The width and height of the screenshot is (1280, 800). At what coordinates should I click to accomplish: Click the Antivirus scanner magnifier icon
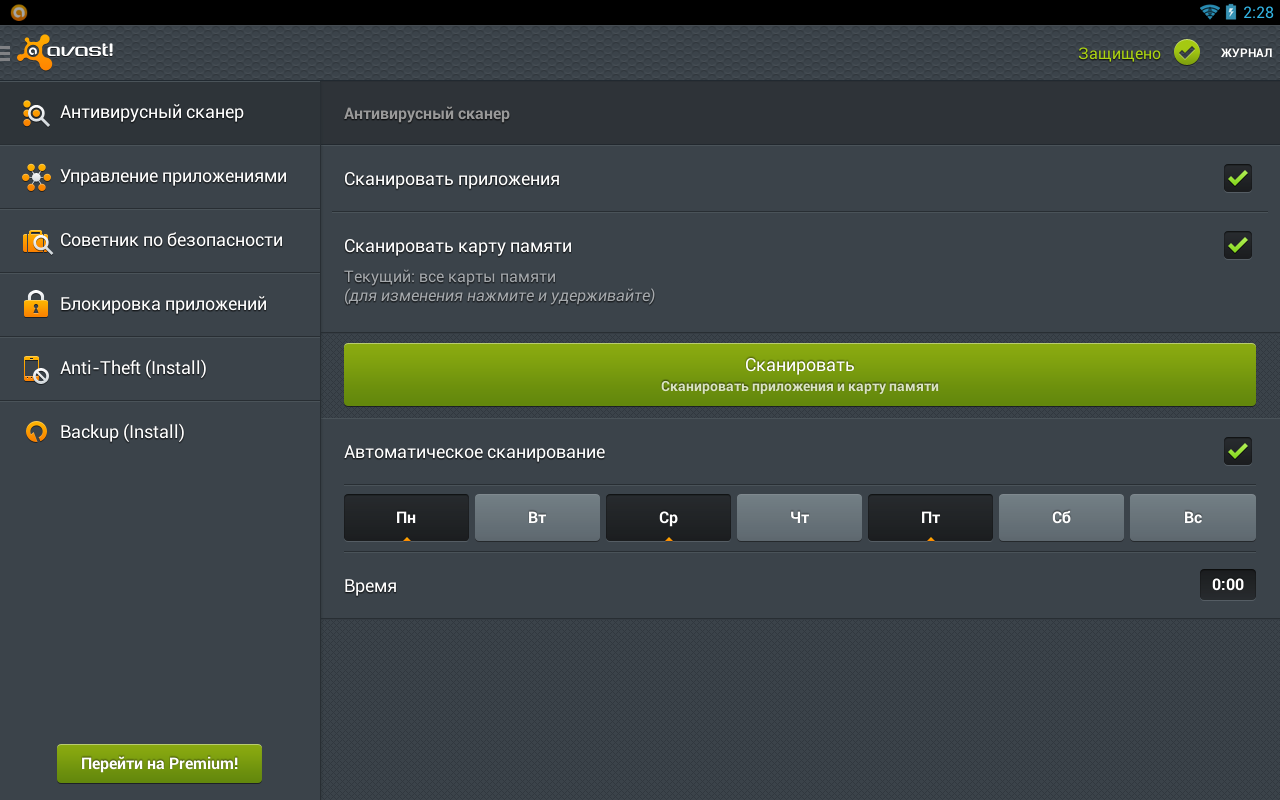click(x=36, y=113)
